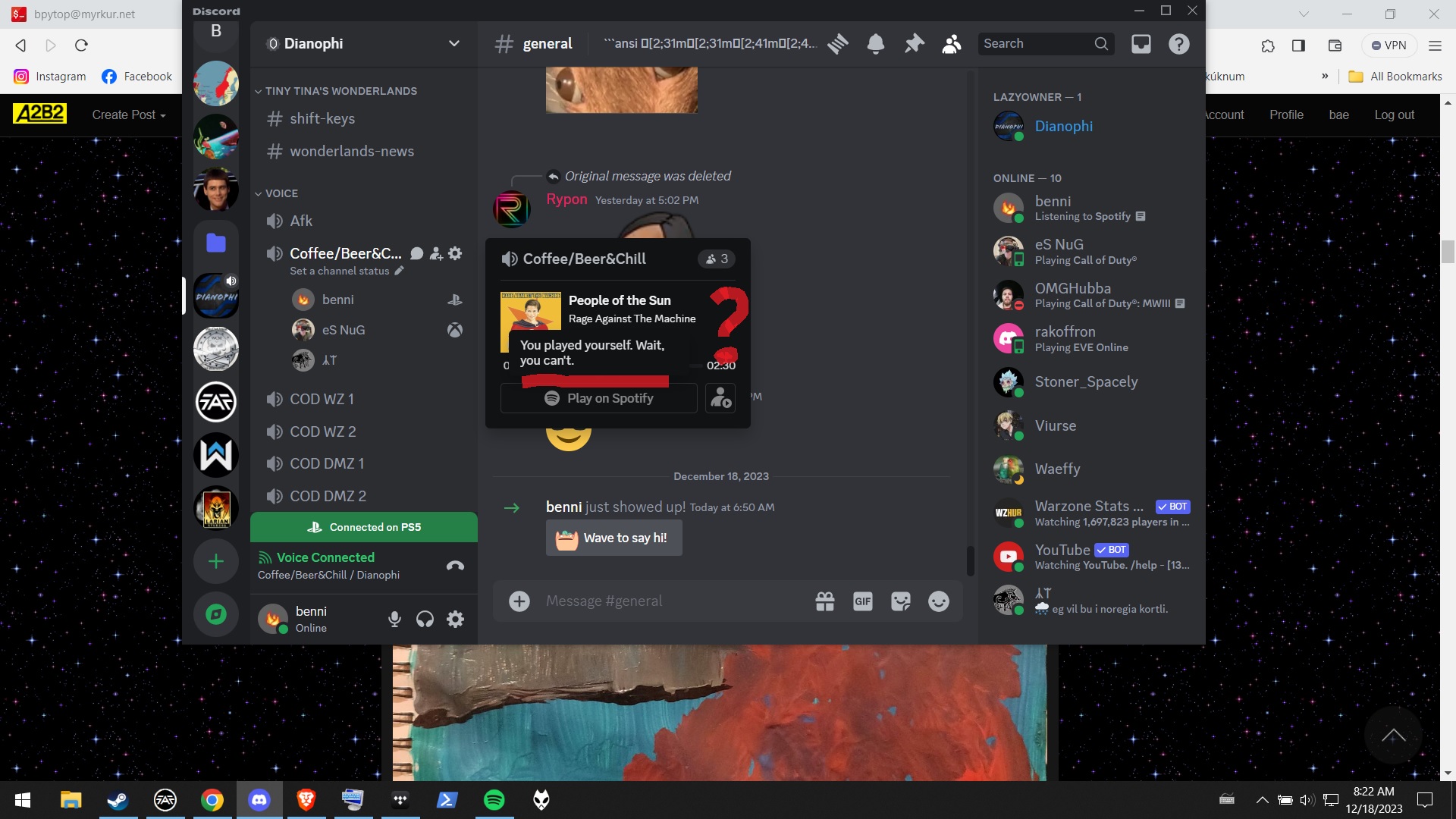Select OMGHubba in member list
This screenshot has height=819, width=1456.
[1090, 295]
